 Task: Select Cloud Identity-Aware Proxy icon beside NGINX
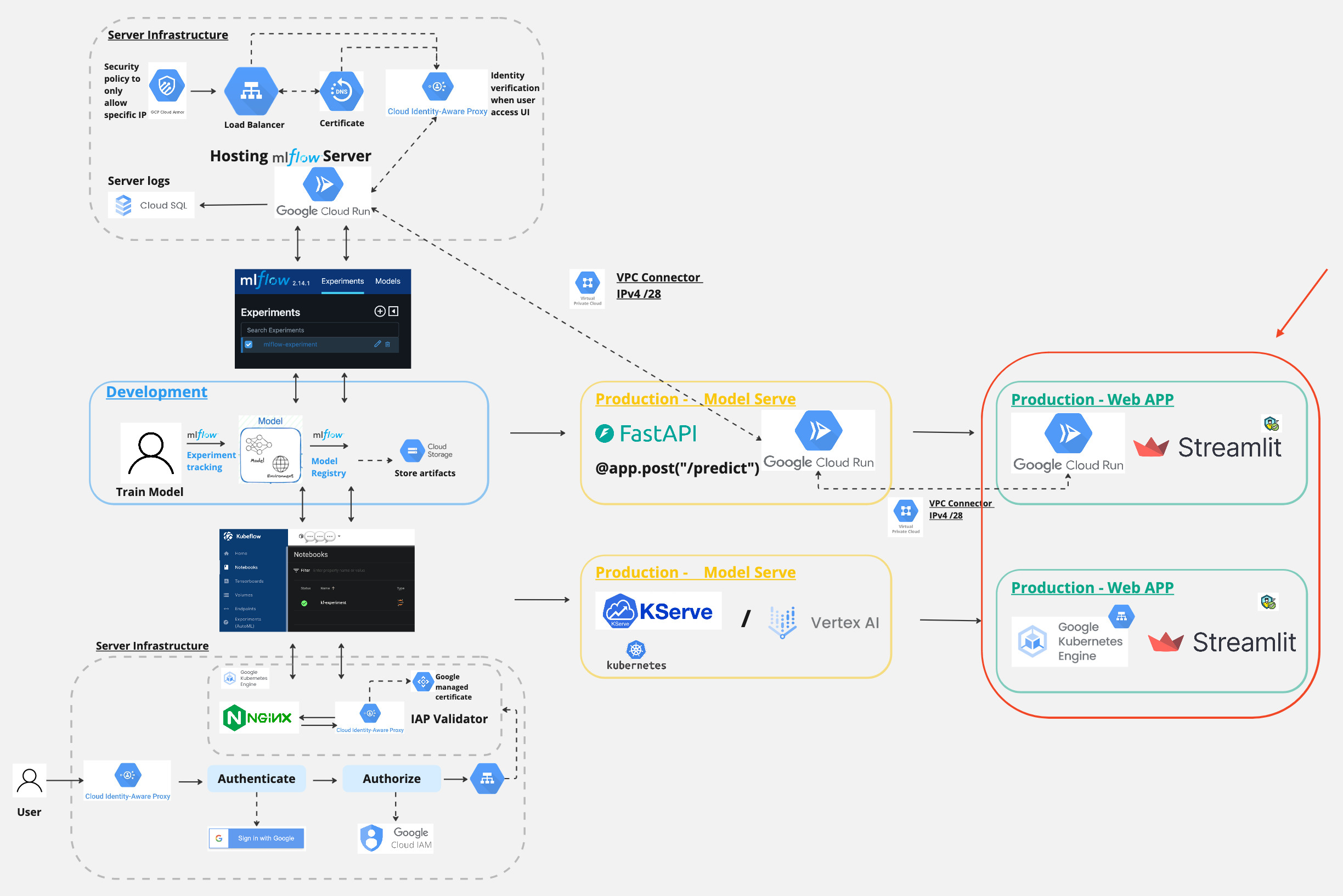pos(370,713)
